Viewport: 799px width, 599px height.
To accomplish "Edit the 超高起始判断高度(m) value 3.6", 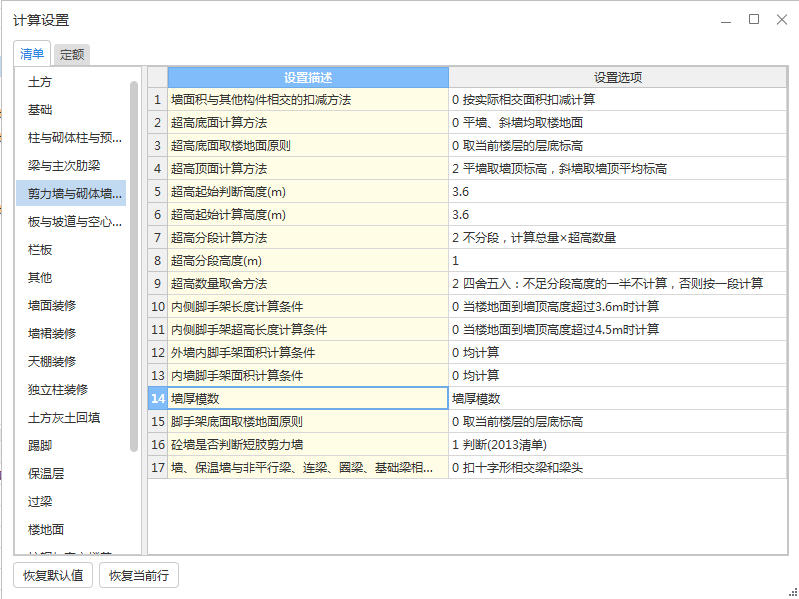I will point(618,192).
